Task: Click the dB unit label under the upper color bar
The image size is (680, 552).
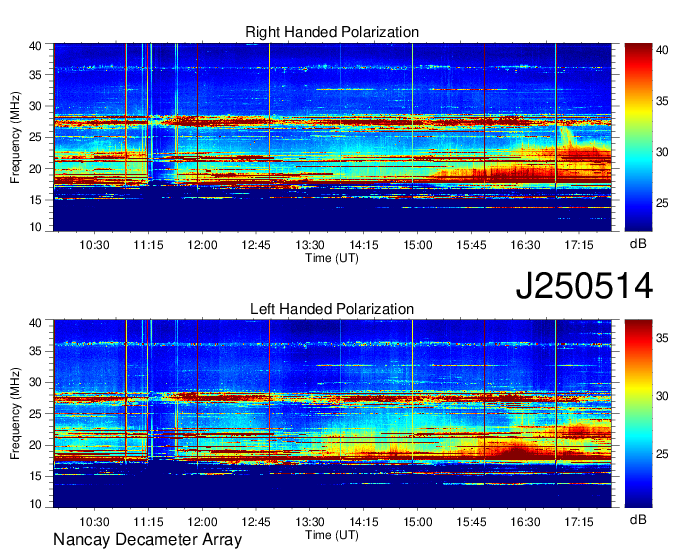Action: click(638, 244)
